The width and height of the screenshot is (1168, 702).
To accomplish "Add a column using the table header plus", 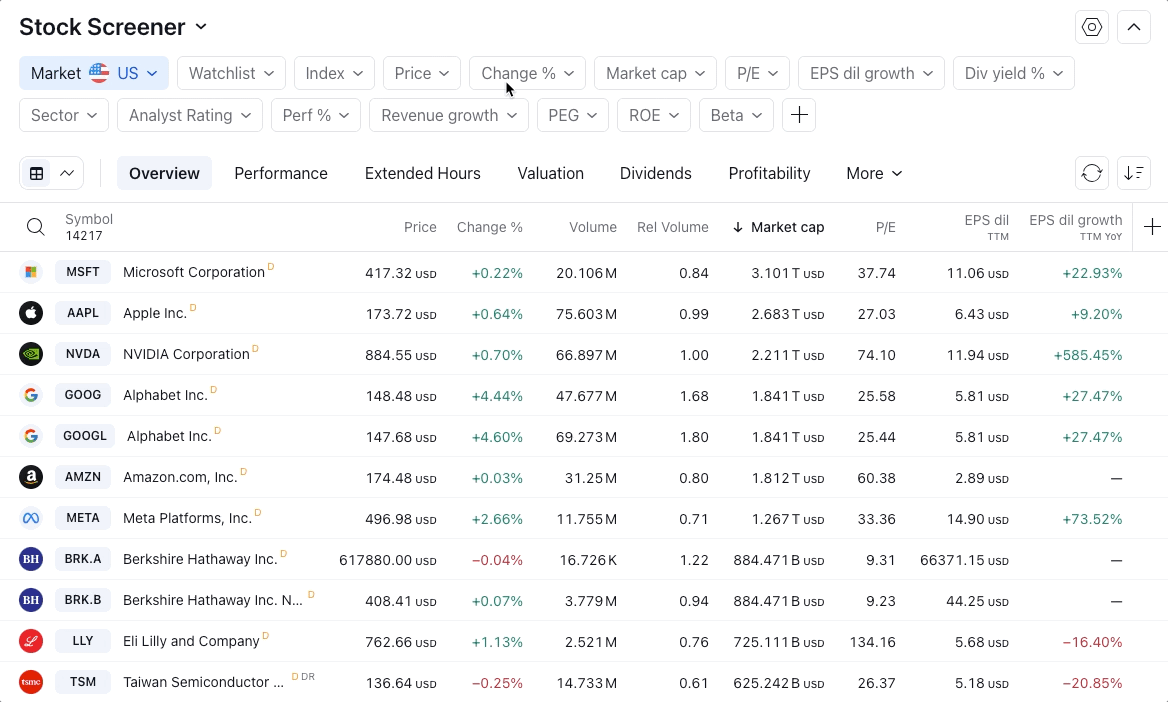I will (x=1152, y=227).
